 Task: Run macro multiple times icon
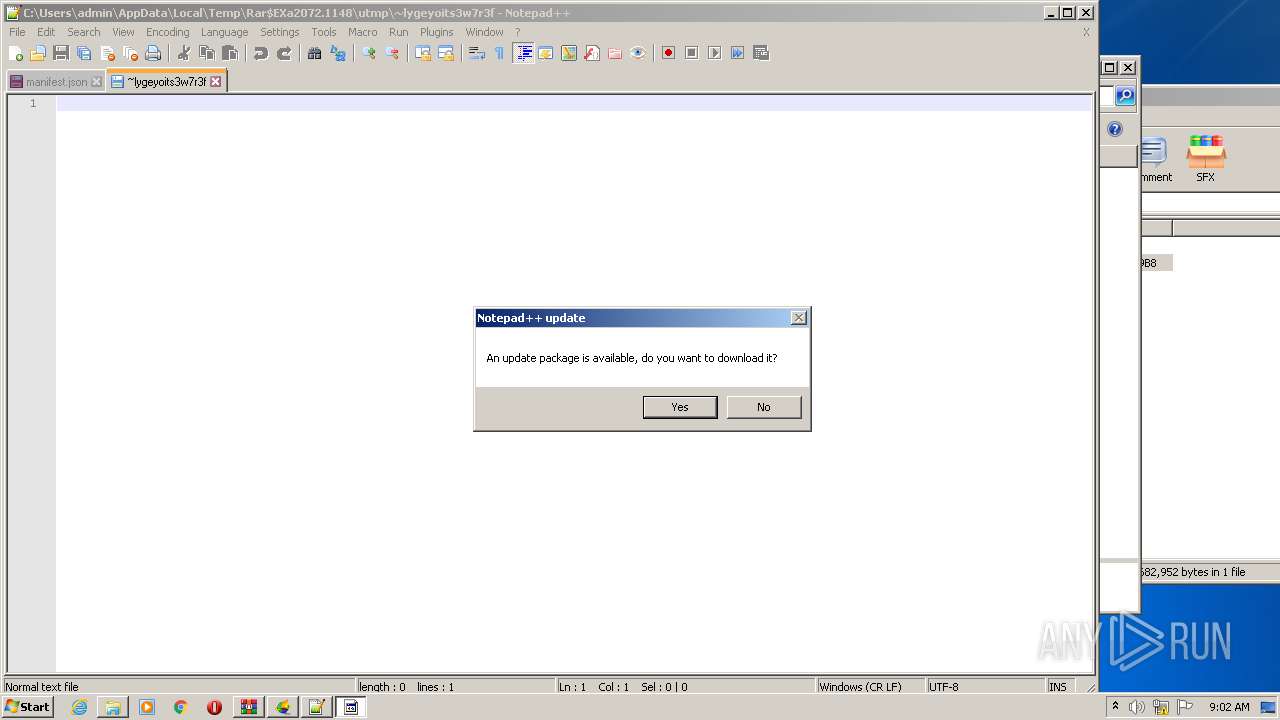point(738,53)
